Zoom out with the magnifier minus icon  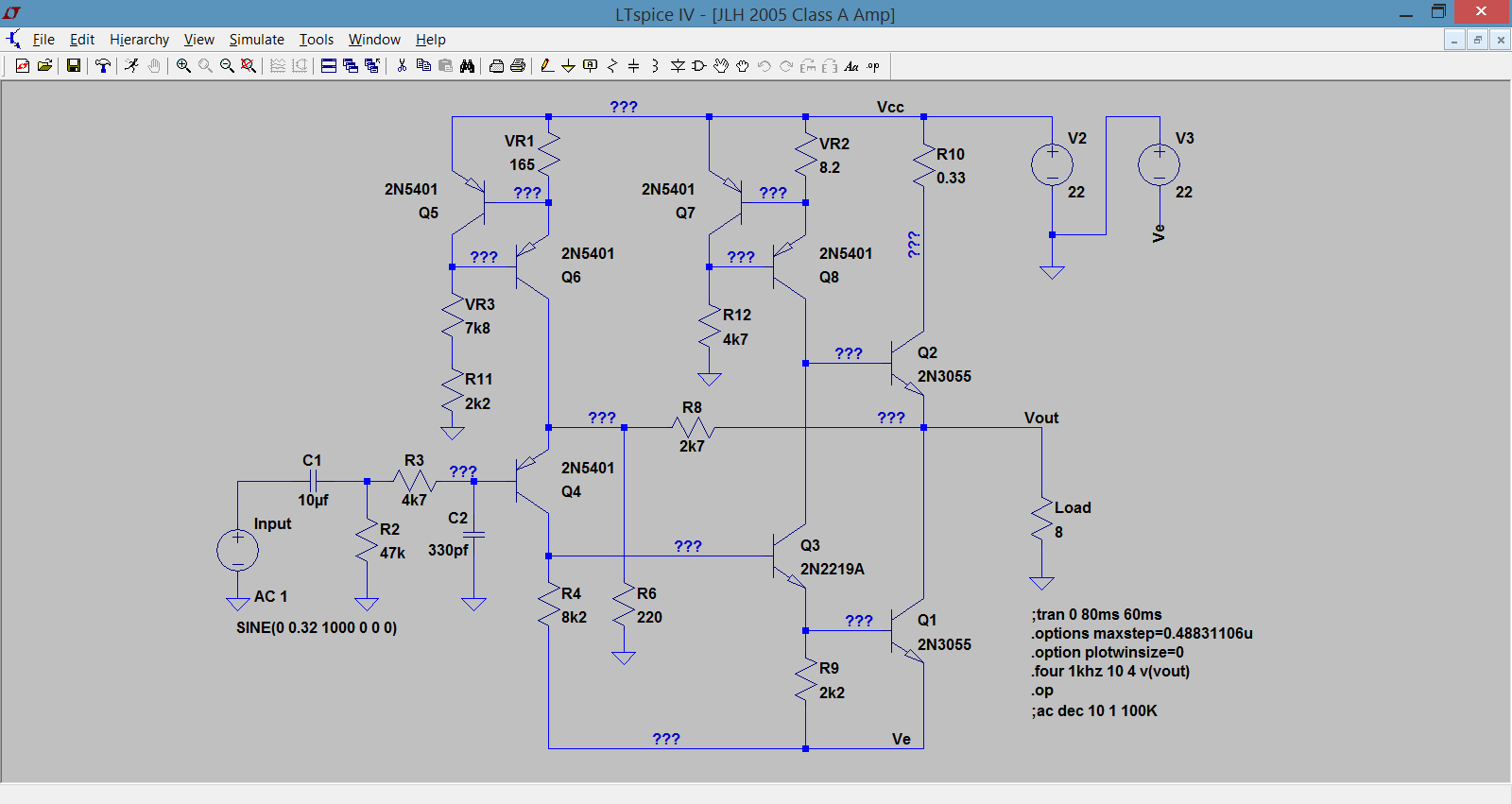pos(227,66)
